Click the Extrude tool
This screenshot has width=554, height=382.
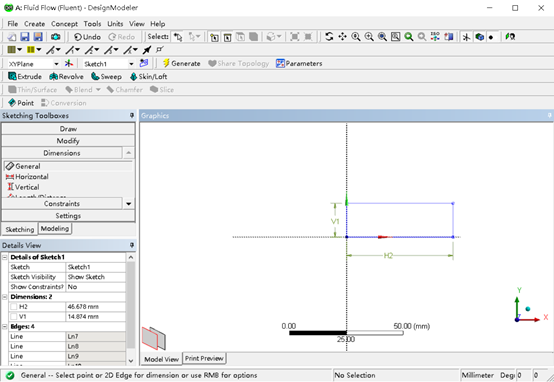[25, 77]
